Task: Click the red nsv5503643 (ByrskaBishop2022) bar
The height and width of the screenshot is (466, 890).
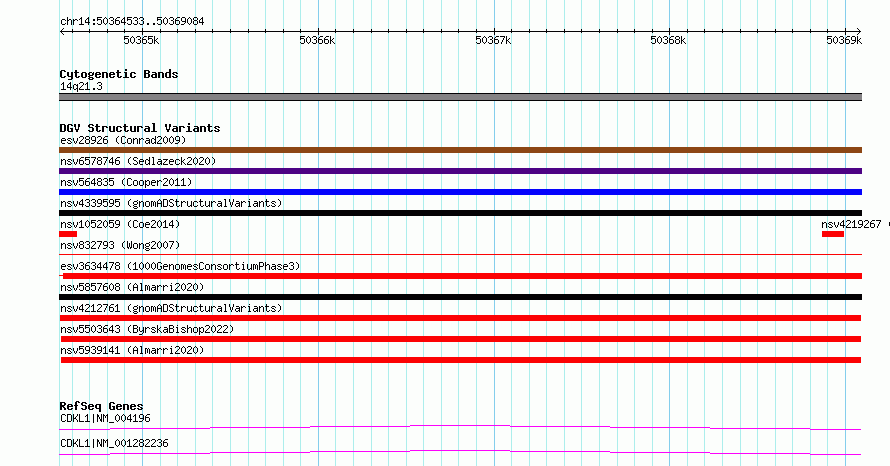Action: pos(460,339)
